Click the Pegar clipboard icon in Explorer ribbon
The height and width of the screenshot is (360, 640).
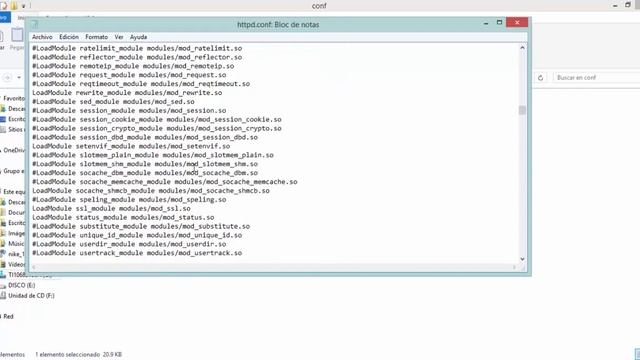pyautogui.click(x=17, y=36)
